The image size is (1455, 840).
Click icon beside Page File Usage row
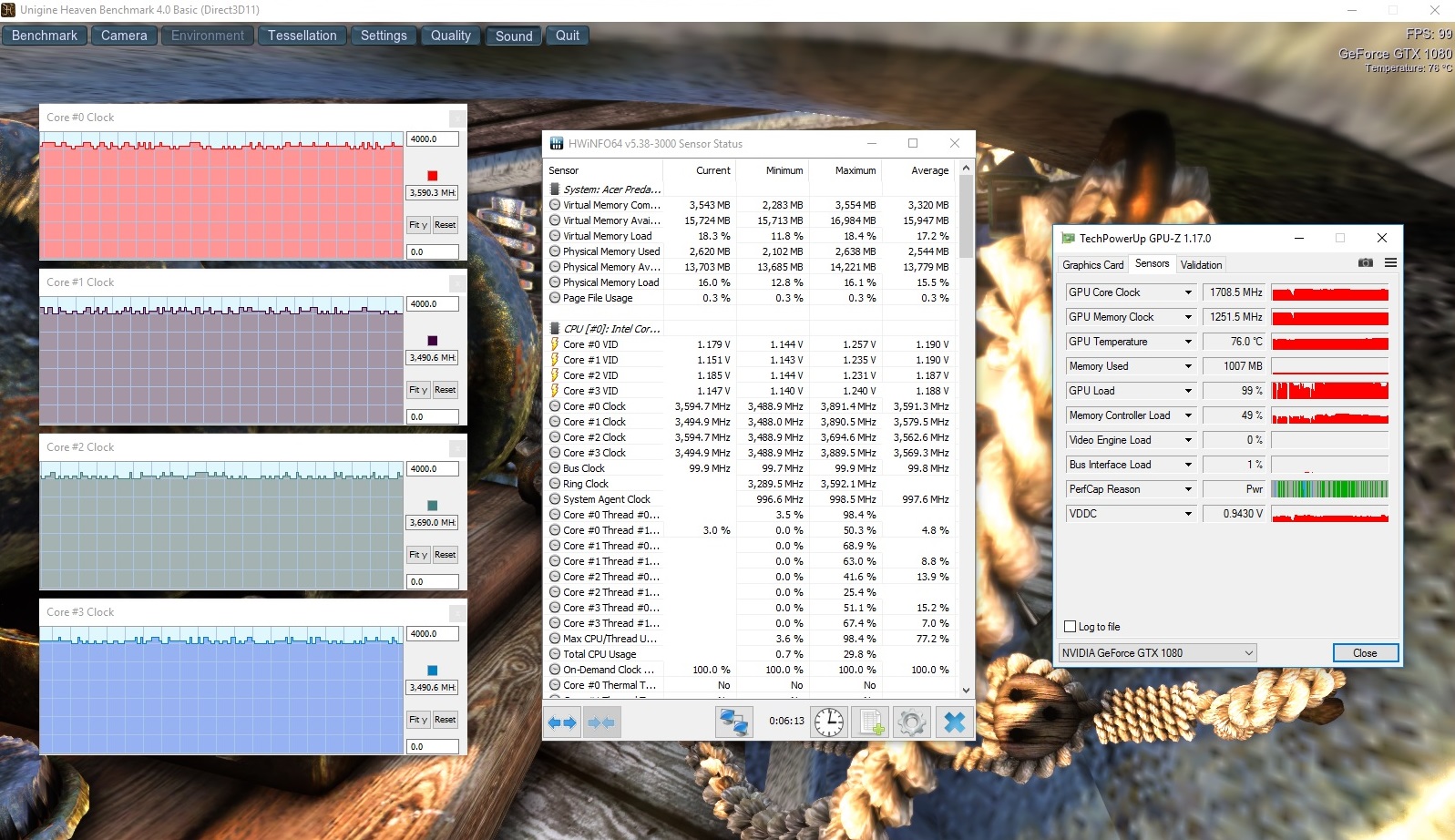pyautogui.click(x=555, y=298)
